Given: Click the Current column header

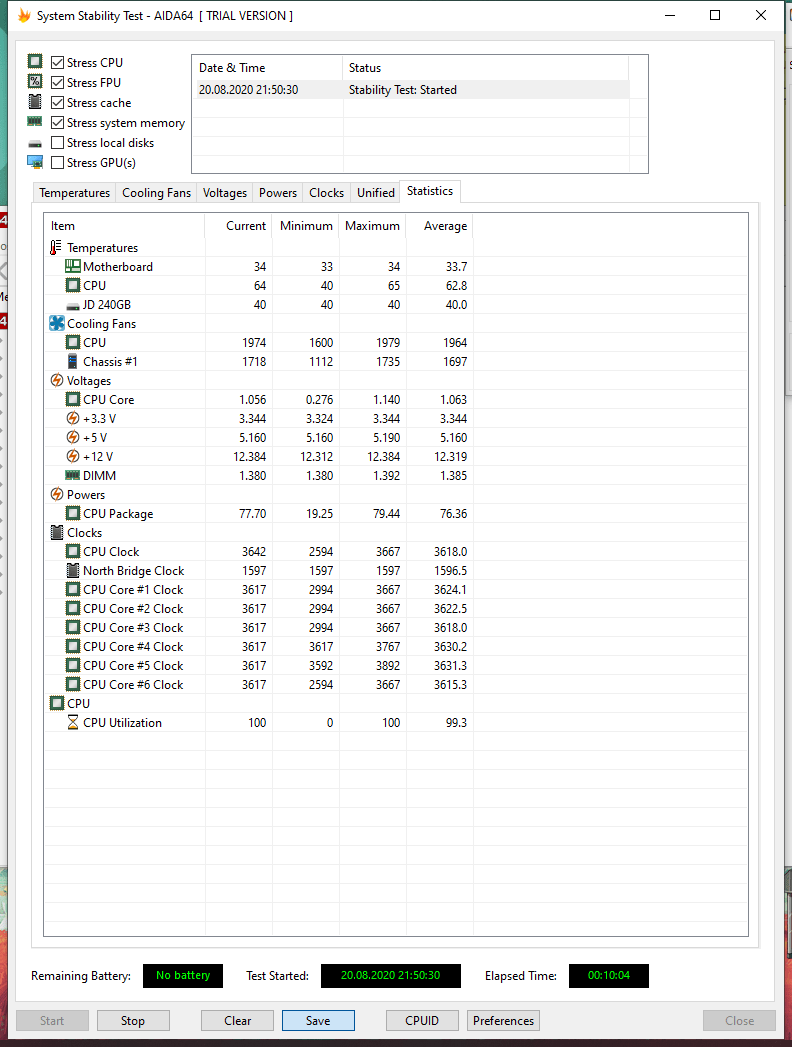Looking at the screenshot, I should (x=238, y=226).
